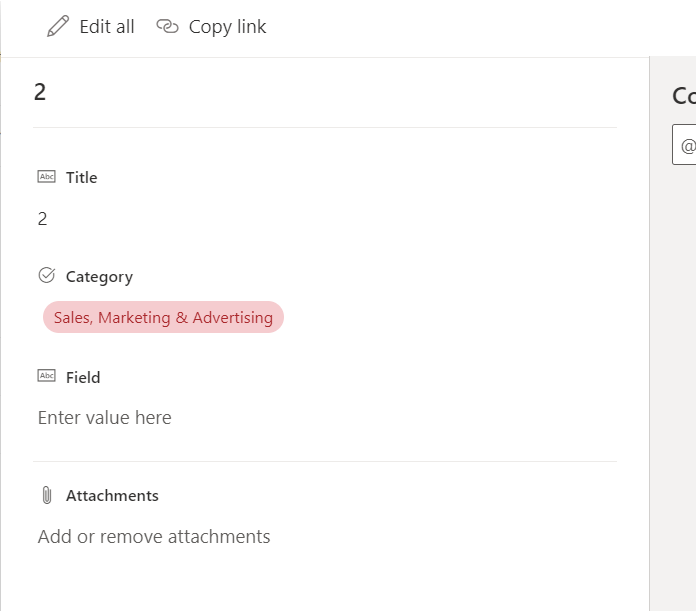Click the Edit all pencil icon

(x=58, y=27)
